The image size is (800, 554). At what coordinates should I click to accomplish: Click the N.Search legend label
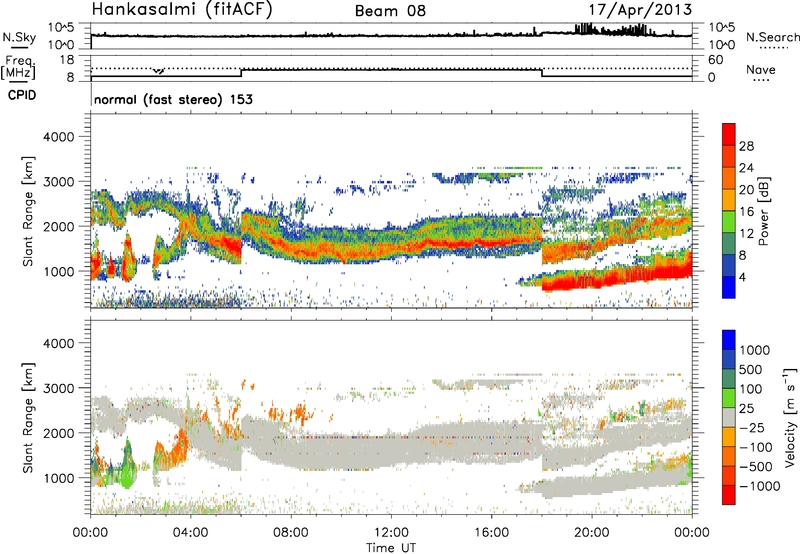pyautogui.click(x=773, y=37)
